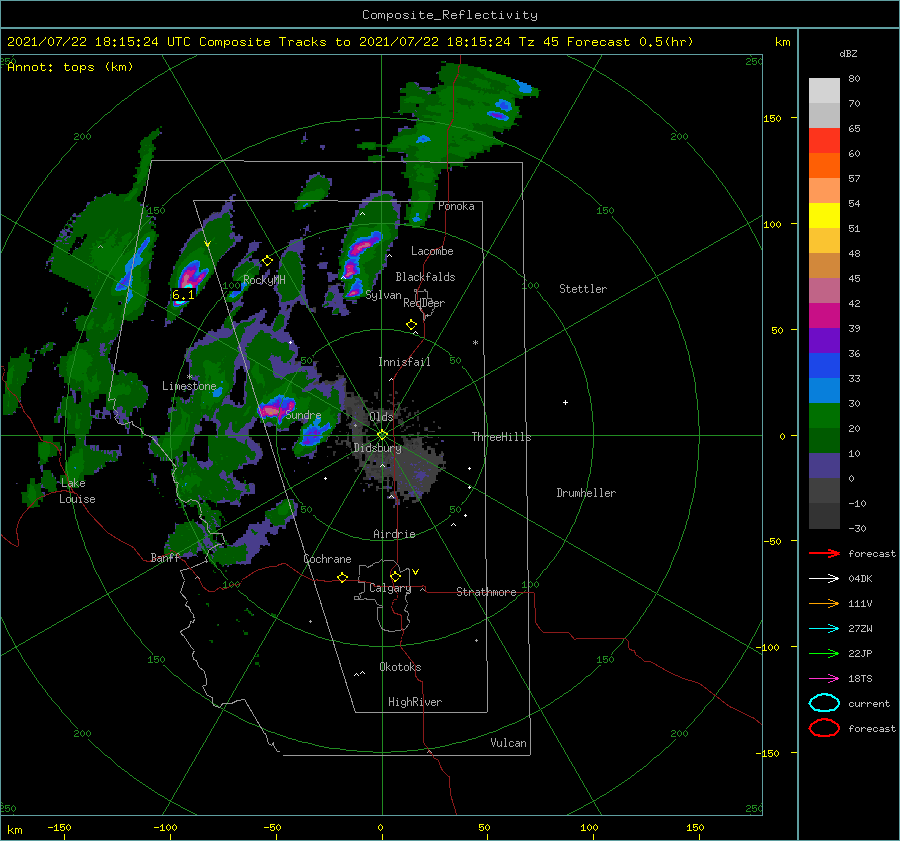Click the Strathmore city label
900x841 pixels.
tap(486, 592)
